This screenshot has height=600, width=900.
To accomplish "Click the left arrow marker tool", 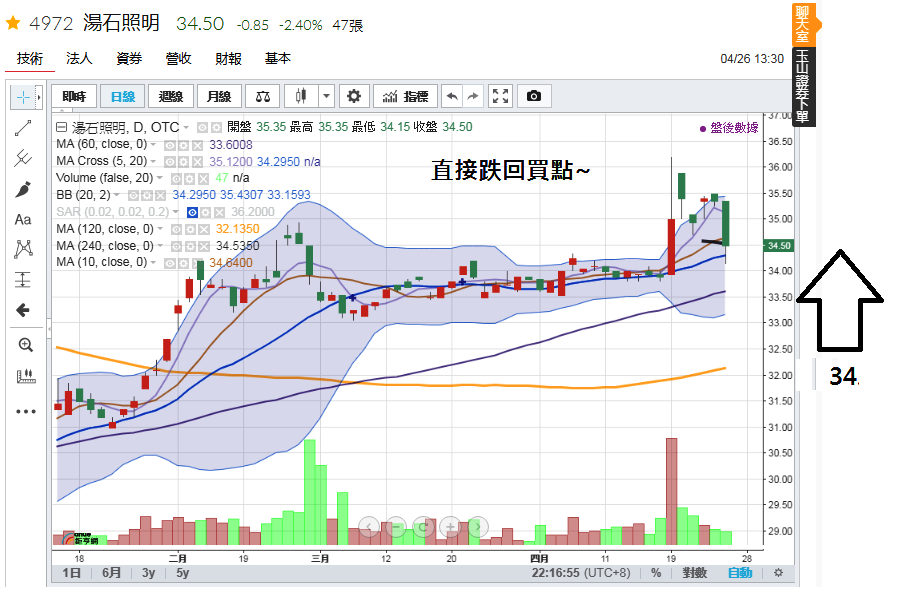I will tap(23, 310).
